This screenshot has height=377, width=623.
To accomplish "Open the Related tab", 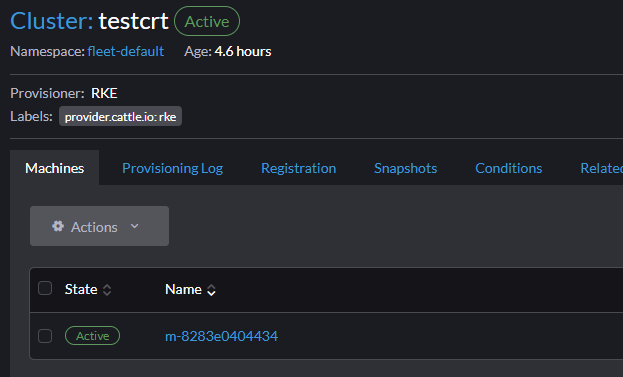I will point(601,168).
